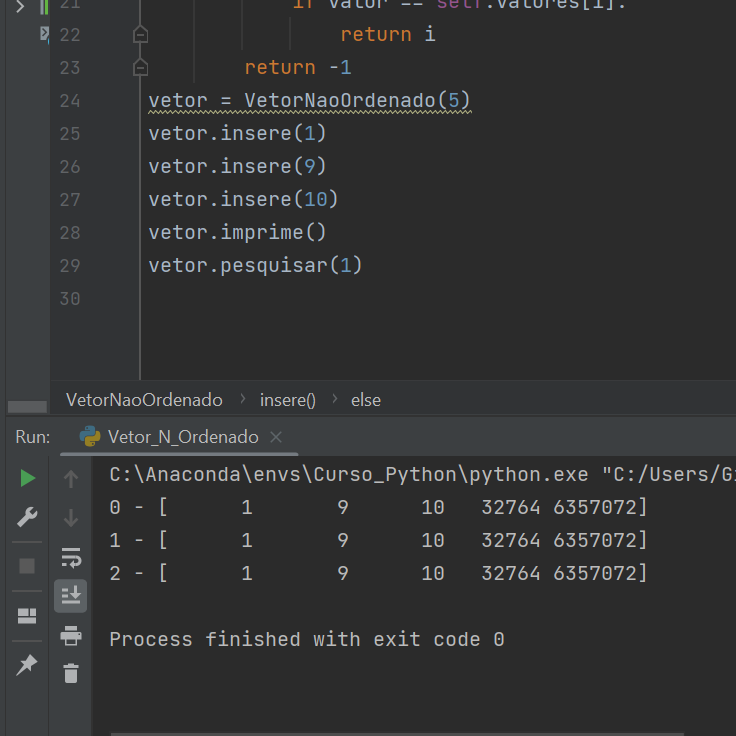Click else in the breadcrumb
Viewport: 736px width, 736px height.
pyautogui.click(x=366, y=400)
